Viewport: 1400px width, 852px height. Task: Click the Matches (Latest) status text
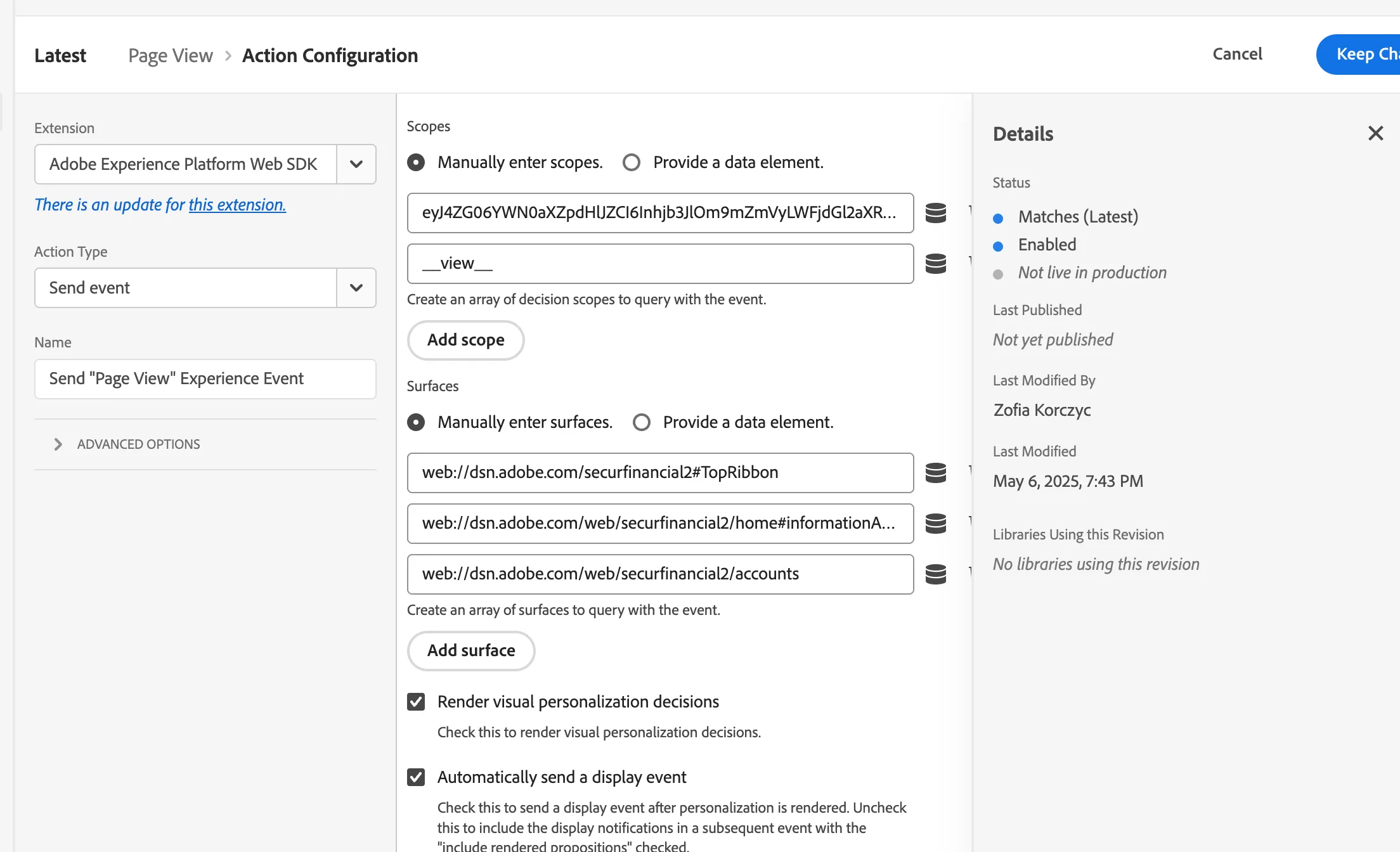click(x=1078, y=217)
